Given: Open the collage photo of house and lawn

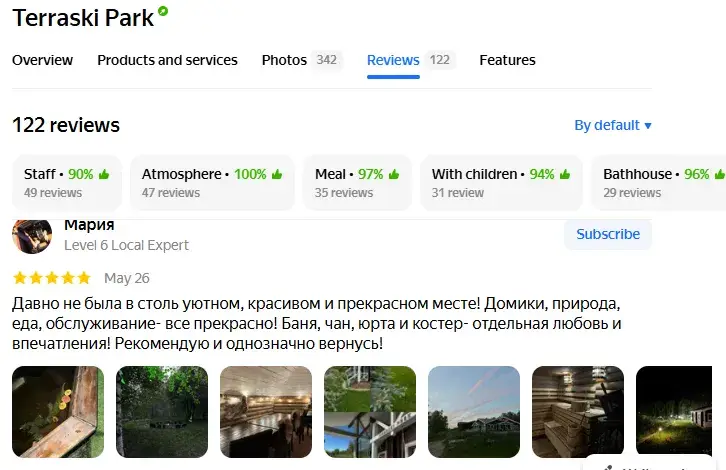Looking at the screenshot, I should point(370,412).
